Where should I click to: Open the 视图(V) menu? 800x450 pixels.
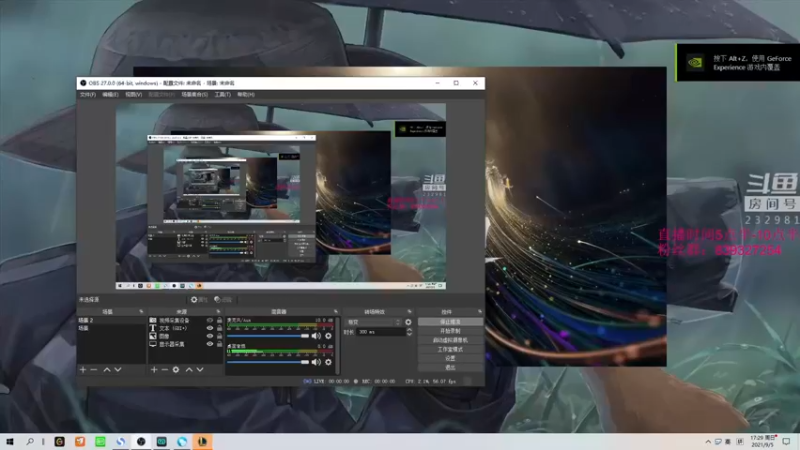tap(134, 94)
